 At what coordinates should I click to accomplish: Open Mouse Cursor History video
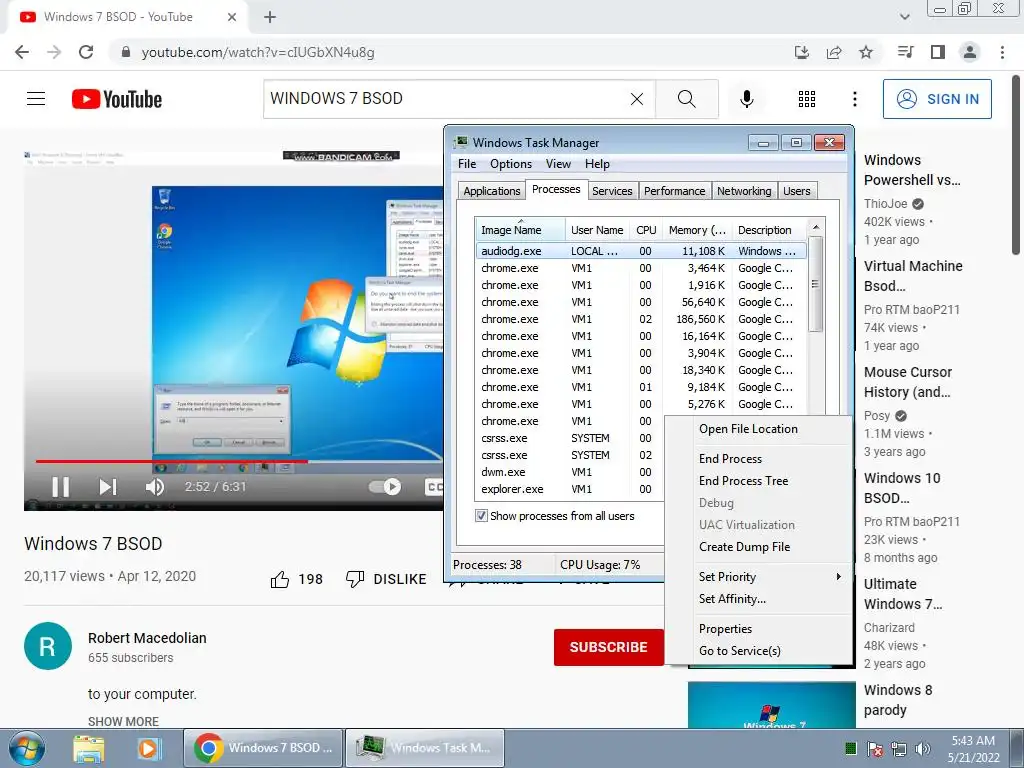(x=908, y=382)
